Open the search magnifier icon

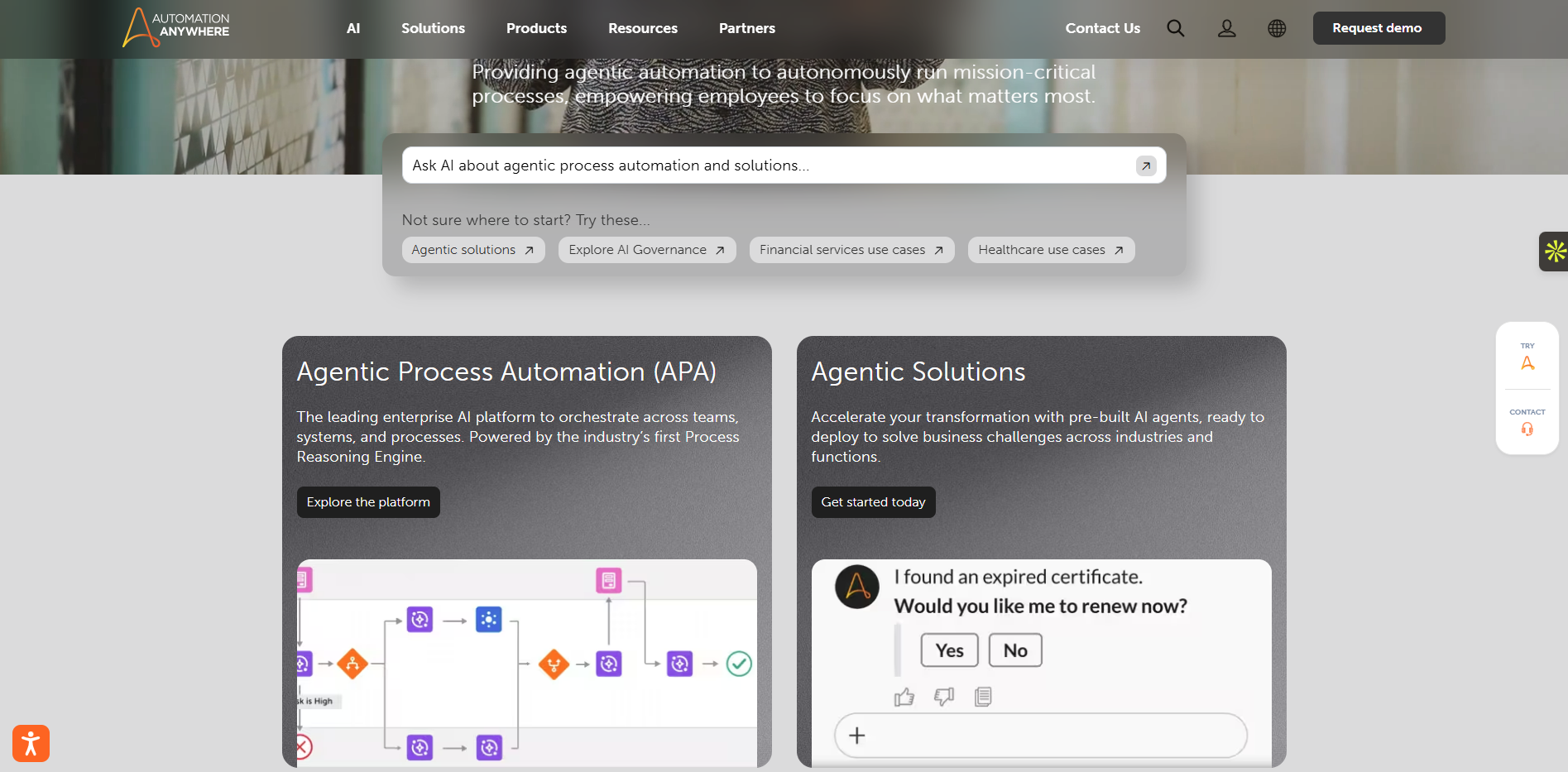coord(1175,27)
